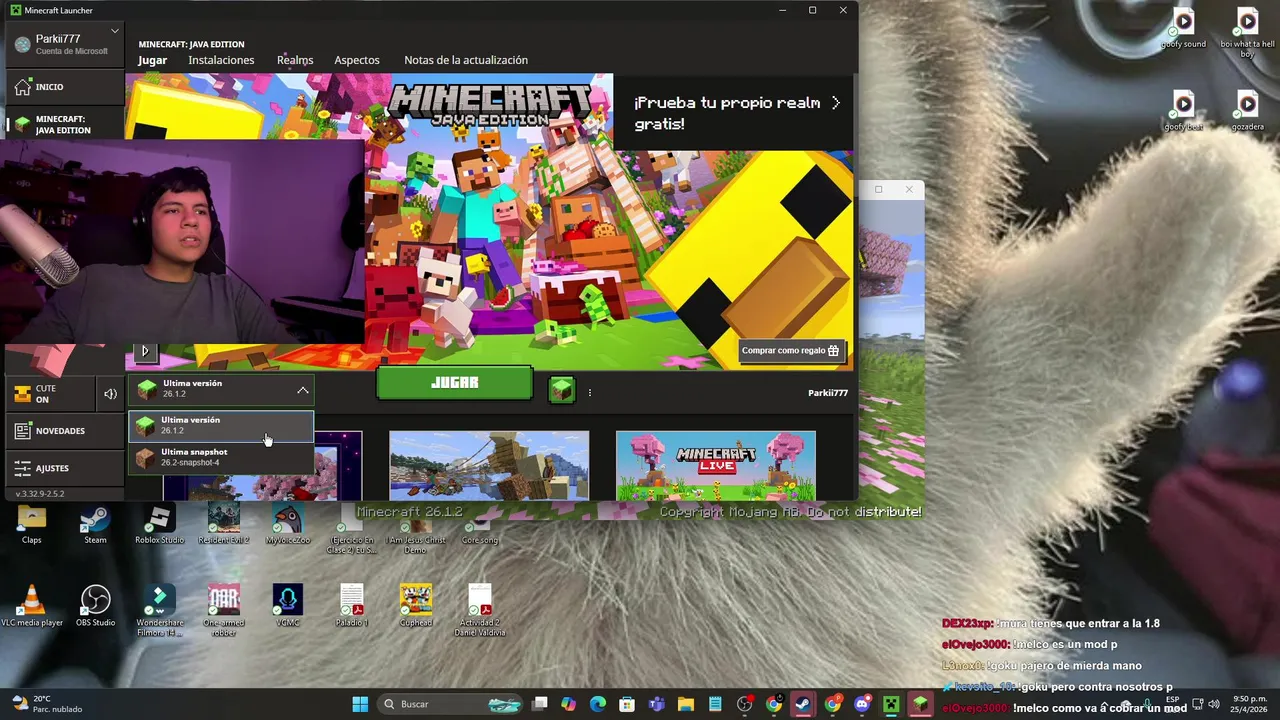Toggle the CUTE ON setting
This screenshot has height=720, width=1280.
pyautogui.click(x=50, y=394)
